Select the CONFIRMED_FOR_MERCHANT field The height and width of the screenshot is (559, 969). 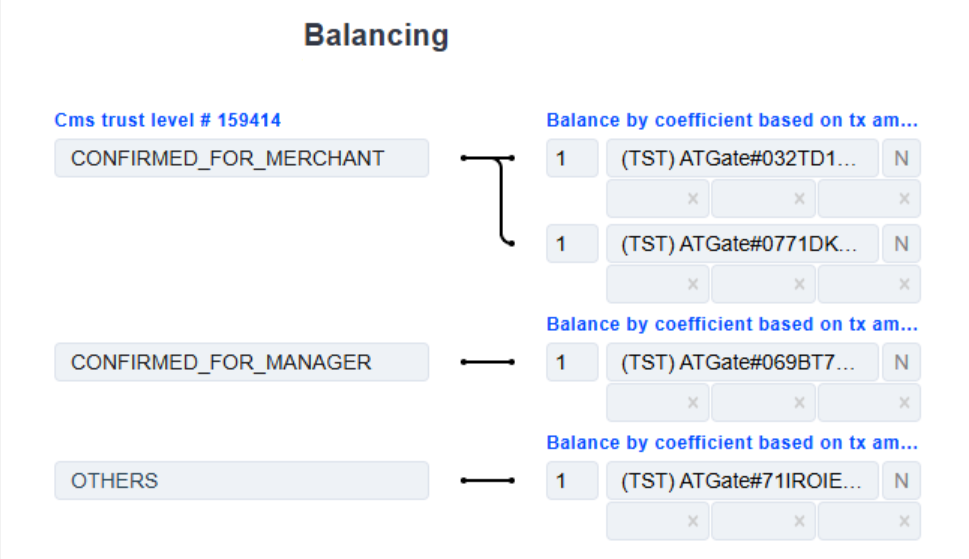tap(242, 158)
